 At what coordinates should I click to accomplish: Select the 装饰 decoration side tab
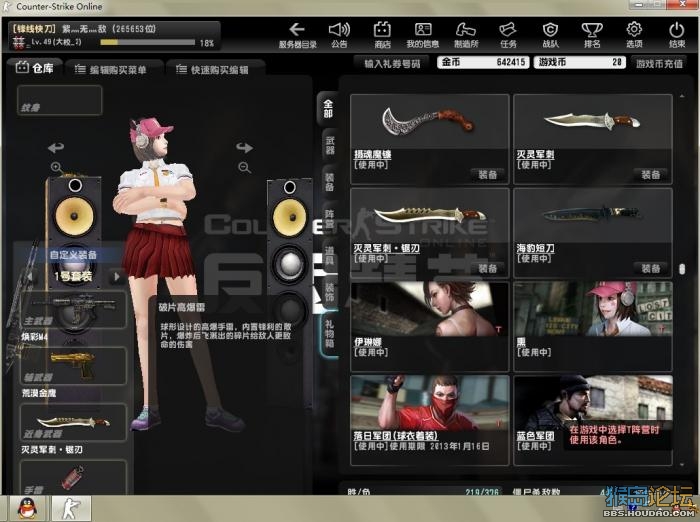[x=329, y=294]
